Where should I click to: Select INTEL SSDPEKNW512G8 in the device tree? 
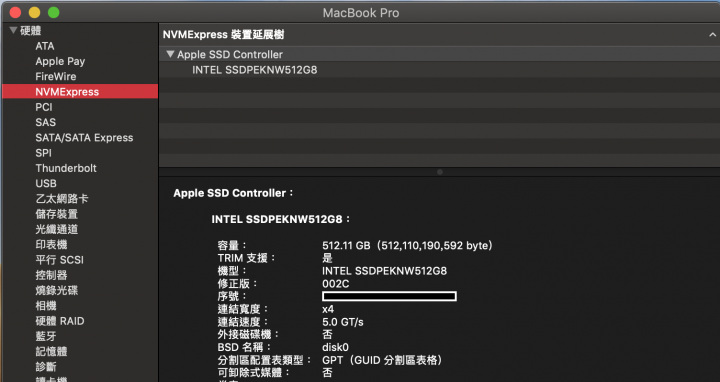click(254, 70)
